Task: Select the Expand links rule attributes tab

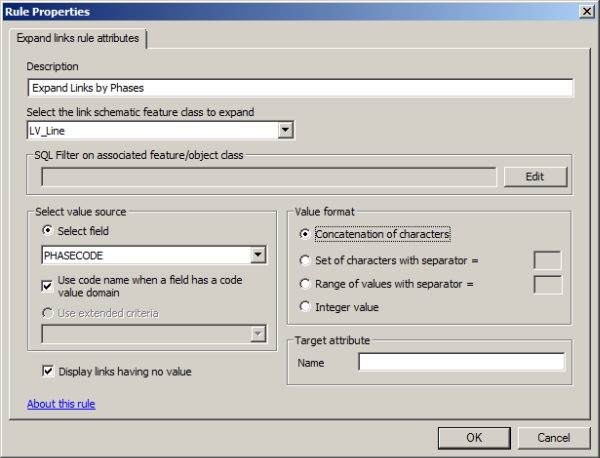Action: click(78, 38)
